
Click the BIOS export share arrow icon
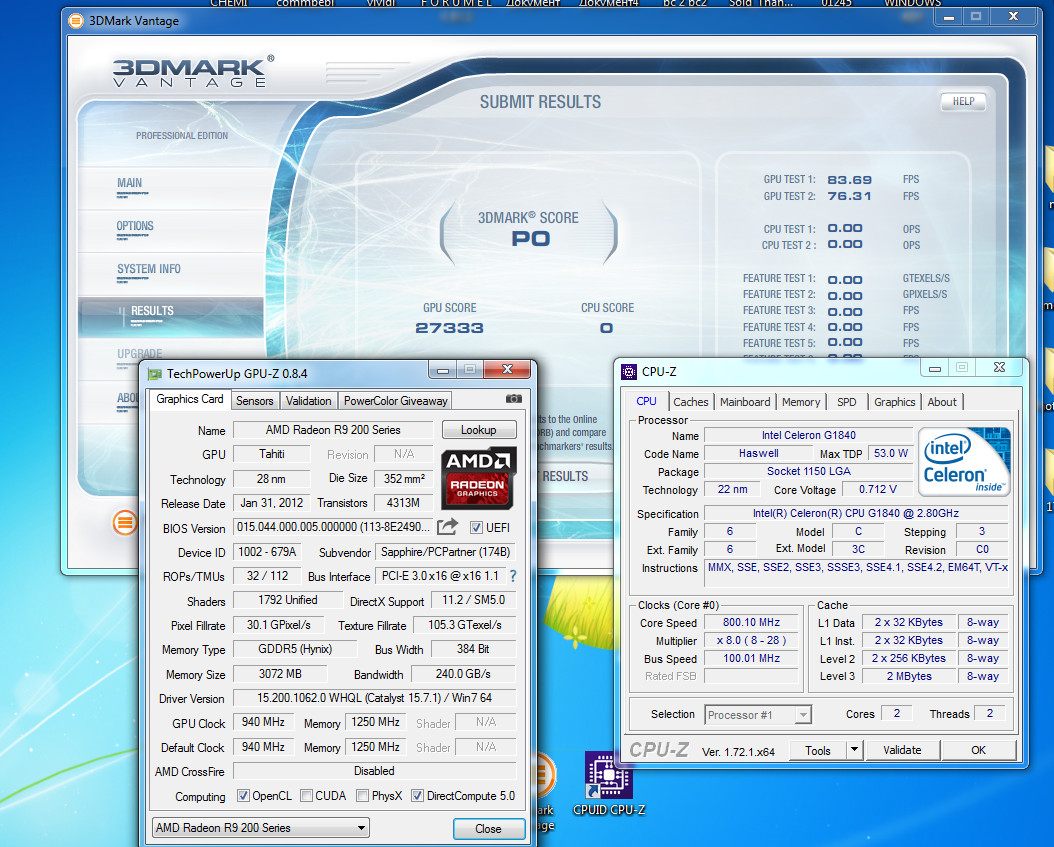pos(448,527)
